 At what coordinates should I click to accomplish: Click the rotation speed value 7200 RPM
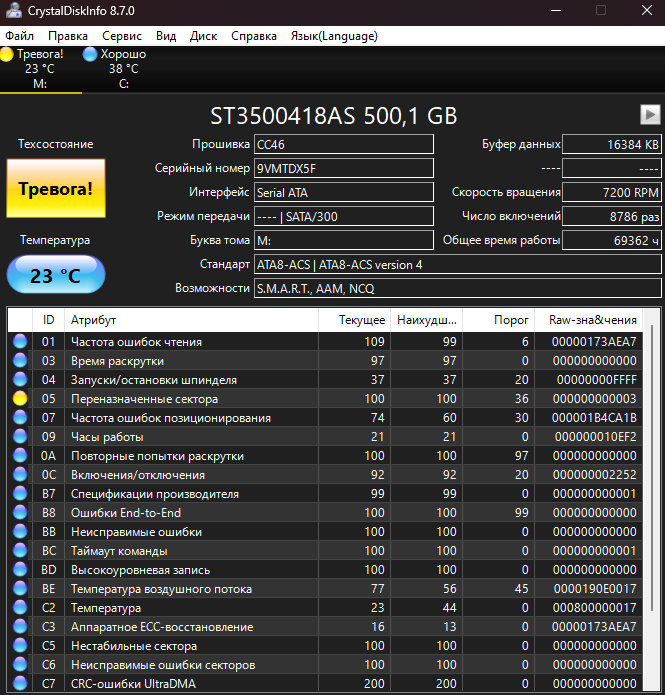click(x=612, y=192)
